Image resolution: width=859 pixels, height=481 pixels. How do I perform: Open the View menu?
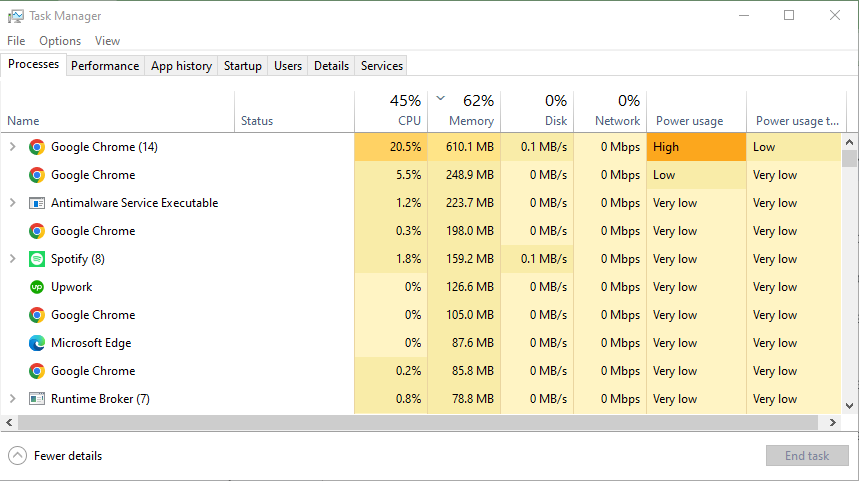click(x=107, y=41)
